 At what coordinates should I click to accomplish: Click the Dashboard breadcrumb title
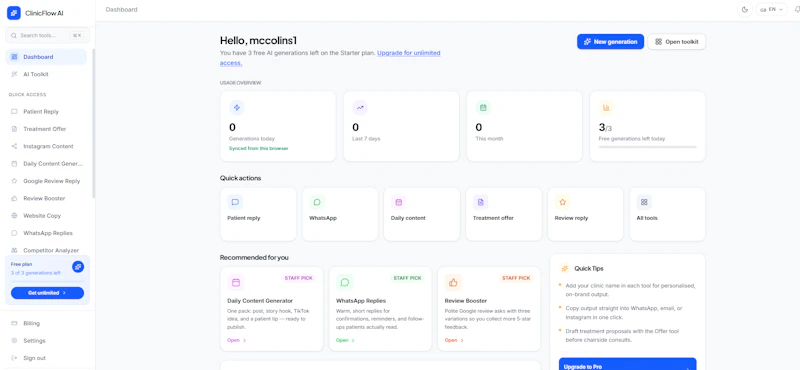pos(121,10)
